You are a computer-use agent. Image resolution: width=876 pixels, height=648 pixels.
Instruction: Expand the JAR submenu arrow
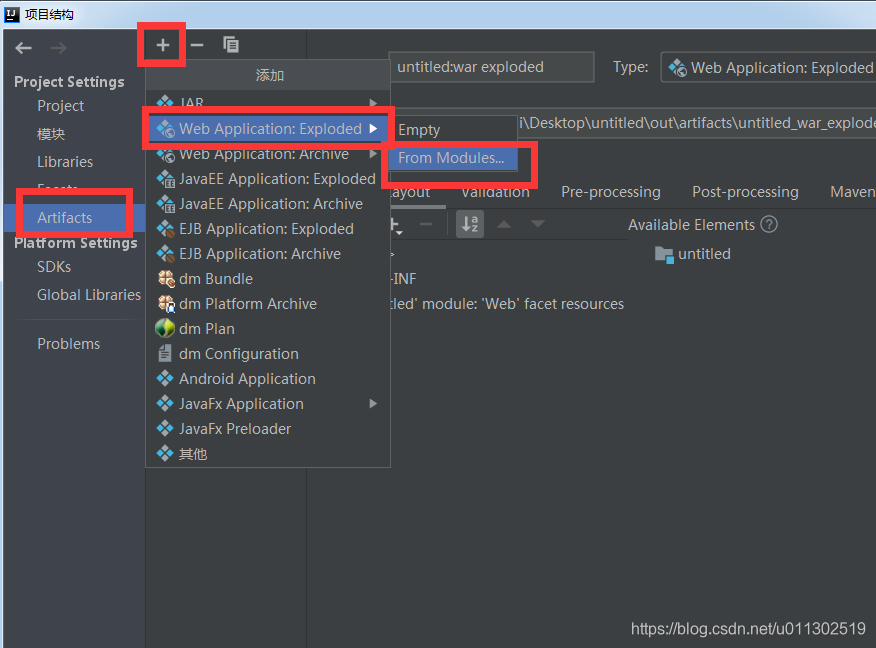click(x=373, y=103)
